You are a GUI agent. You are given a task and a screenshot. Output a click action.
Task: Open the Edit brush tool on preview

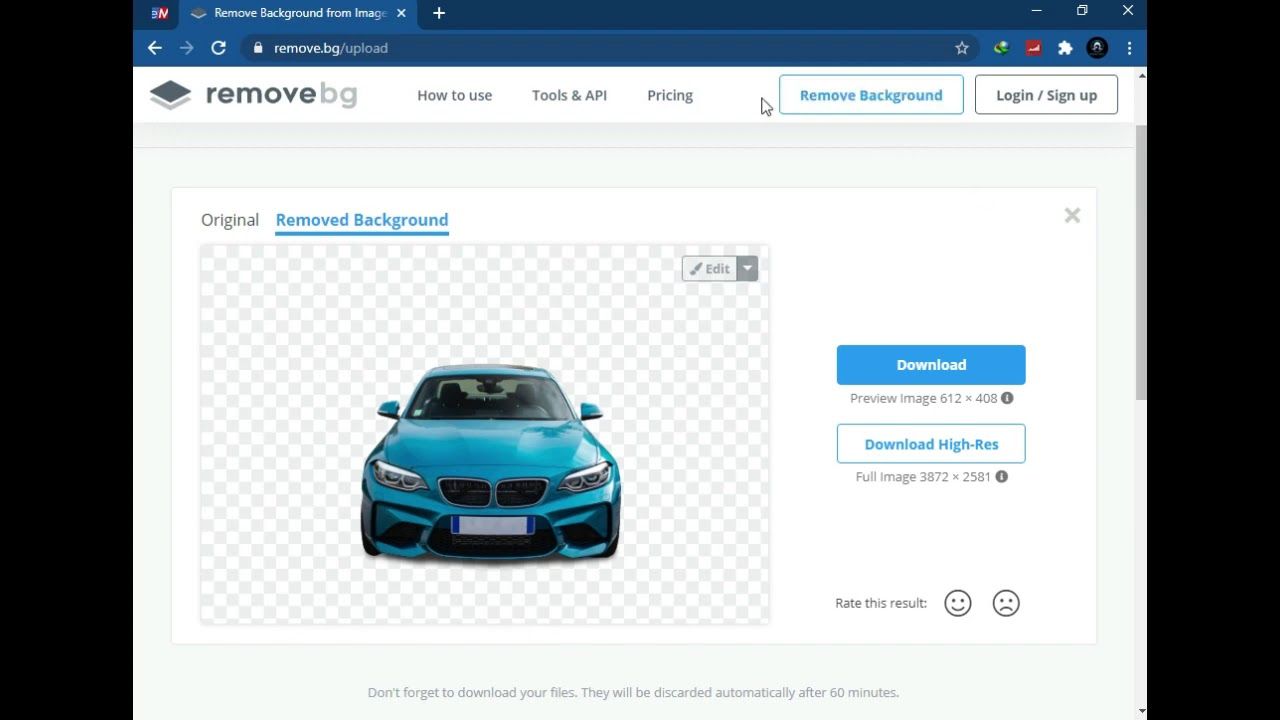[711, 268]
